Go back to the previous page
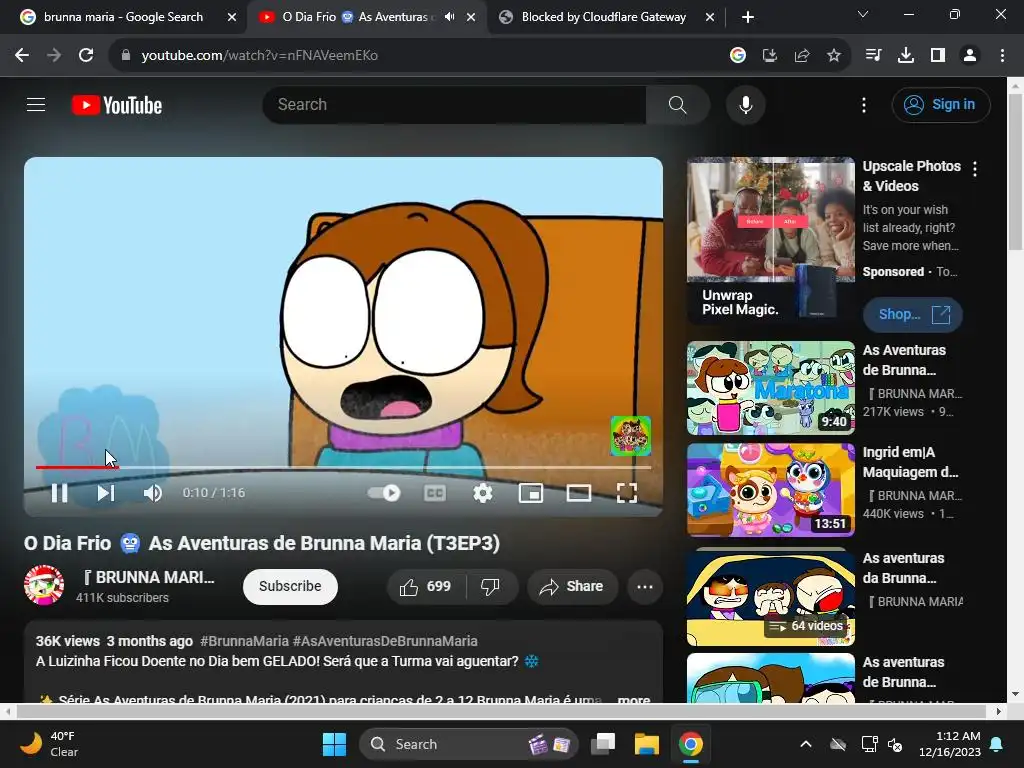The image size is (1024, 768). pyautogui.click(x=22, y=56)
